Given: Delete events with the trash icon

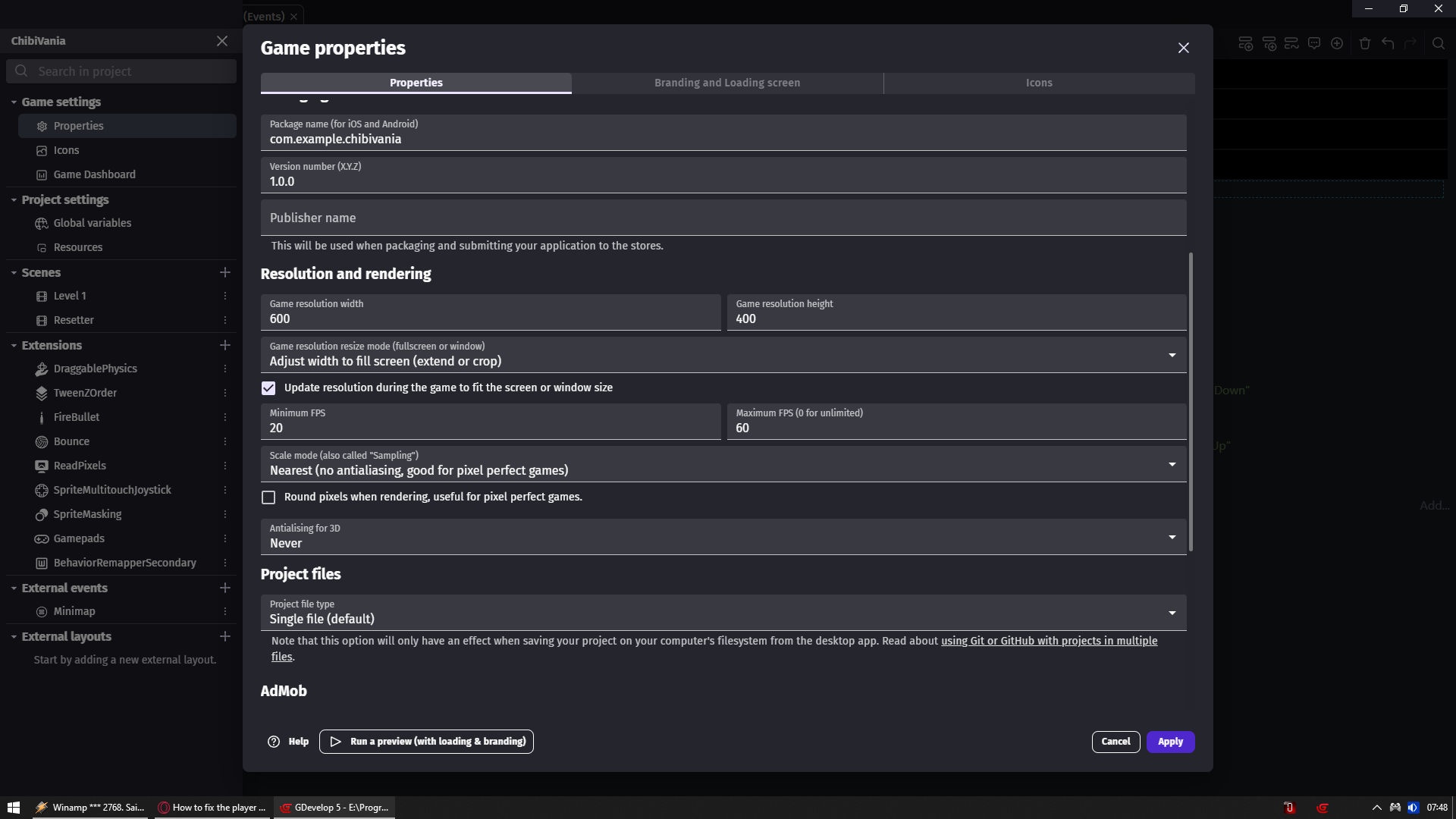Looking at the screenshot, I should pyautogui.click(x=1365, y=43).
